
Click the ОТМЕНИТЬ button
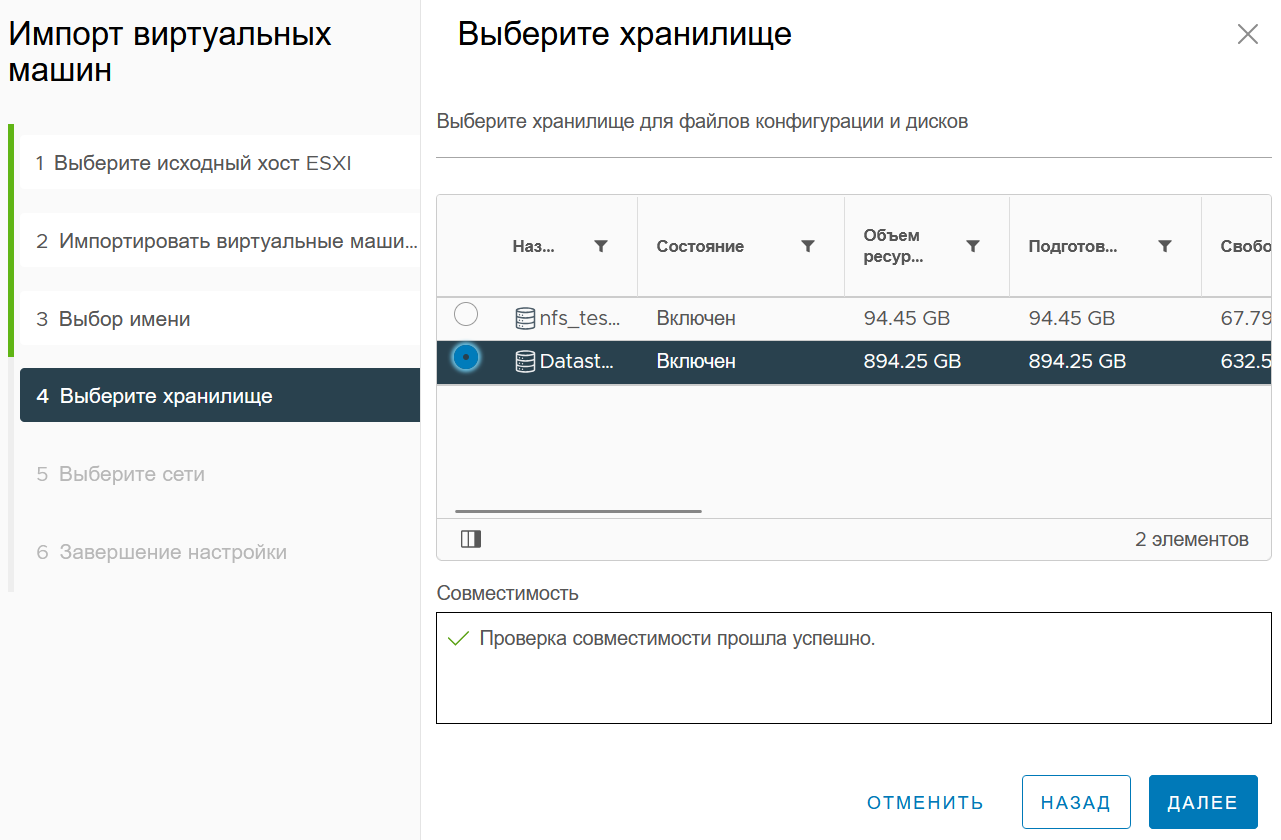pos(925,803)
